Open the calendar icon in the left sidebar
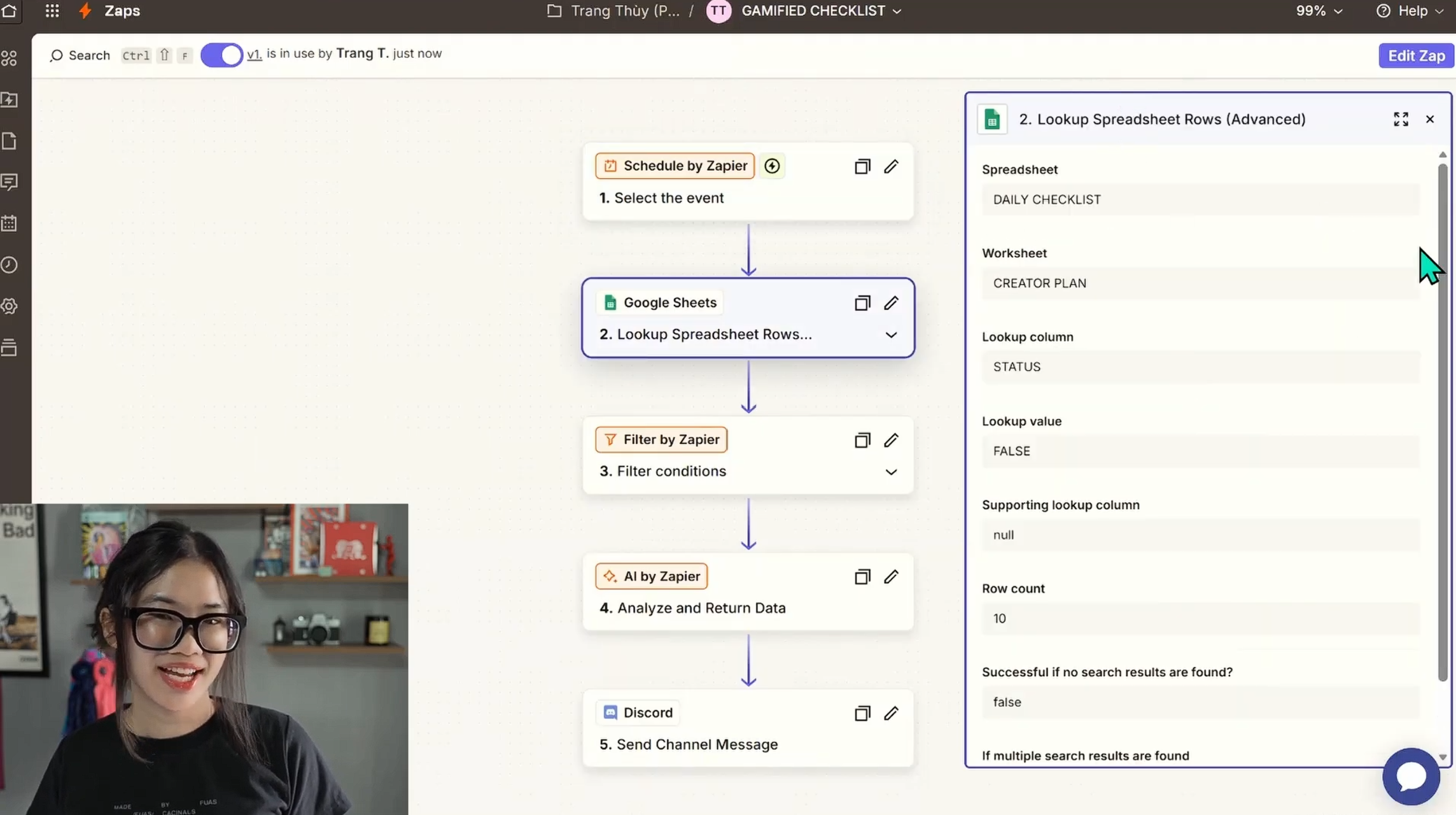1456x815 pixels. click(9, 223)
